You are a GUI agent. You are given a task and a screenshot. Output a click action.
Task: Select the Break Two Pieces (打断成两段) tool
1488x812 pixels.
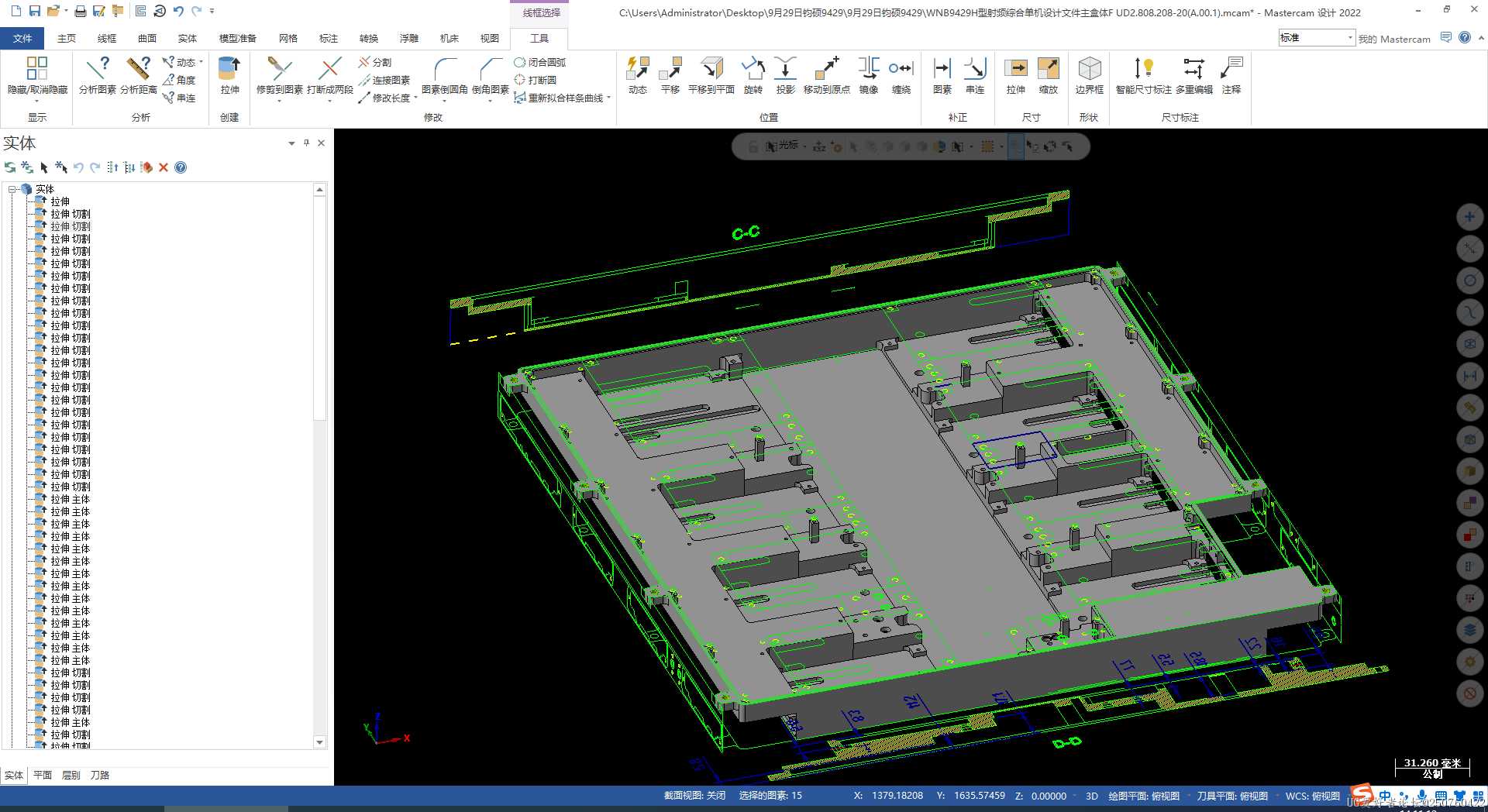pyautogui.click(x=330, y=75)
